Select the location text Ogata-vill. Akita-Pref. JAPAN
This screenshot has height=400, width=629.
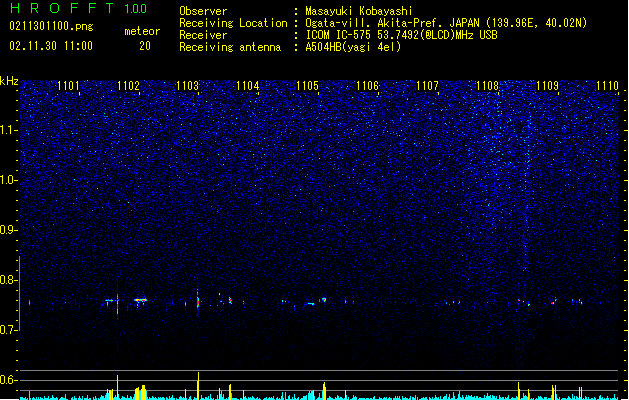point(393,23)
